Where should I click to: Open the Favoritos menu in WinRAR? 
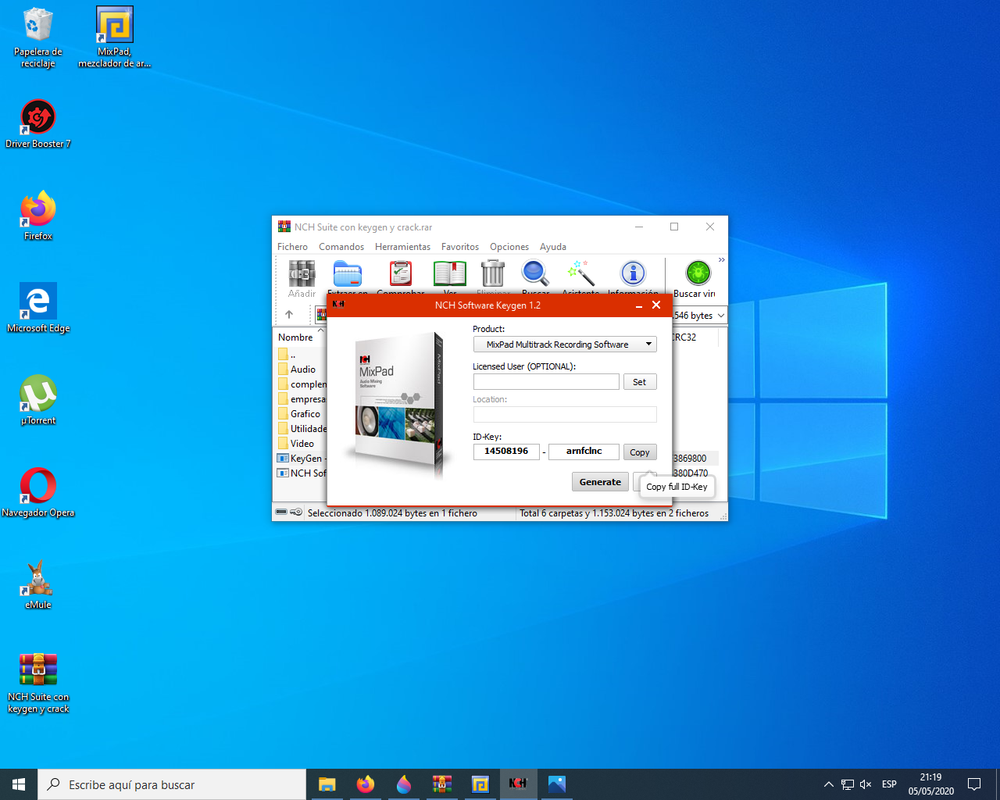[x=460, y=246]
